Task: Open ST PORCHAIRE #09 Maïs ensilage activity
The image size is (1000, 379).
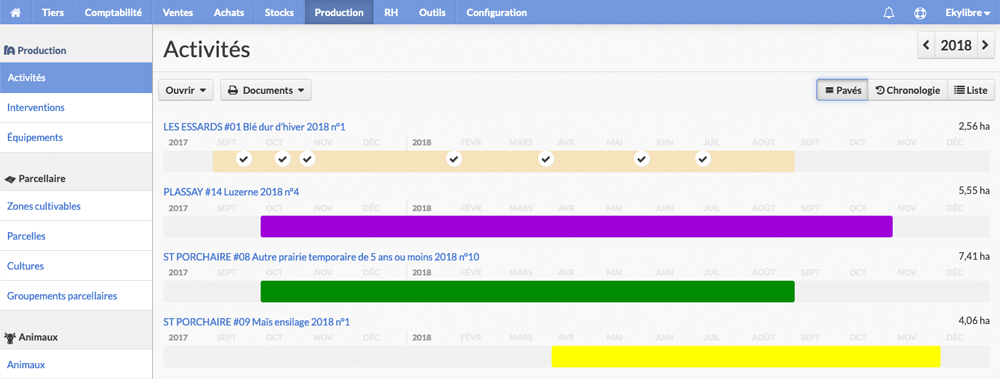Action: tap(257, 322)
